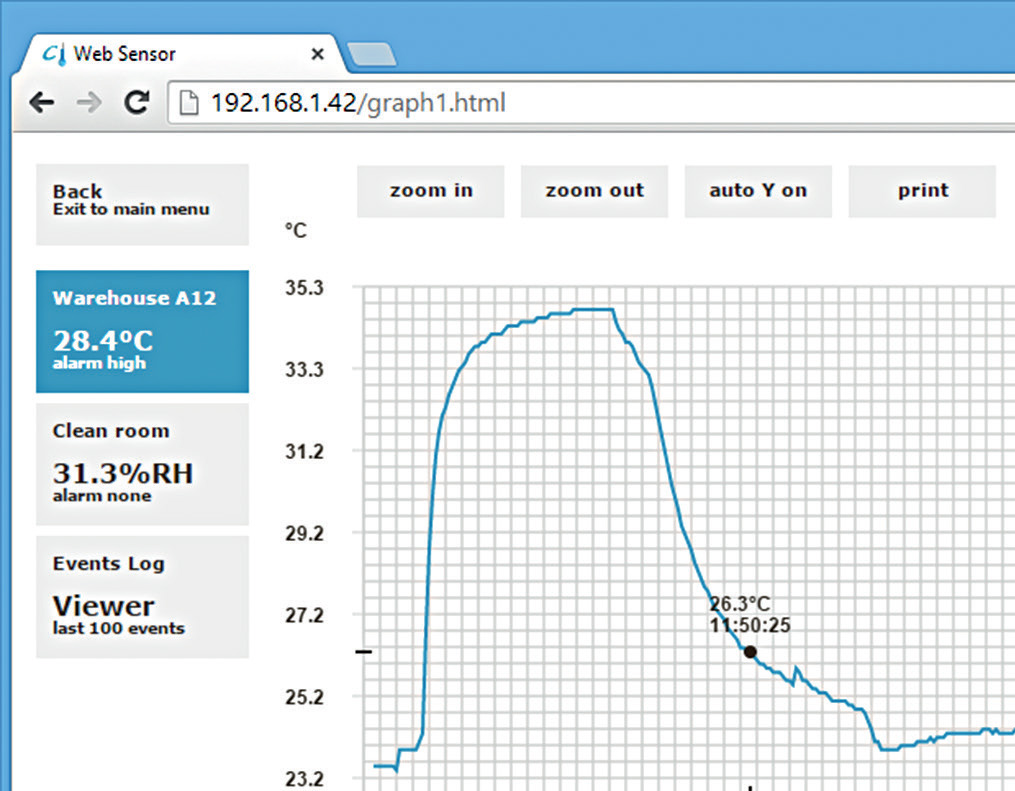Click the browser forward arrow
The width and height of the screenshot is (1015, 791).
[x=89, y=102]
